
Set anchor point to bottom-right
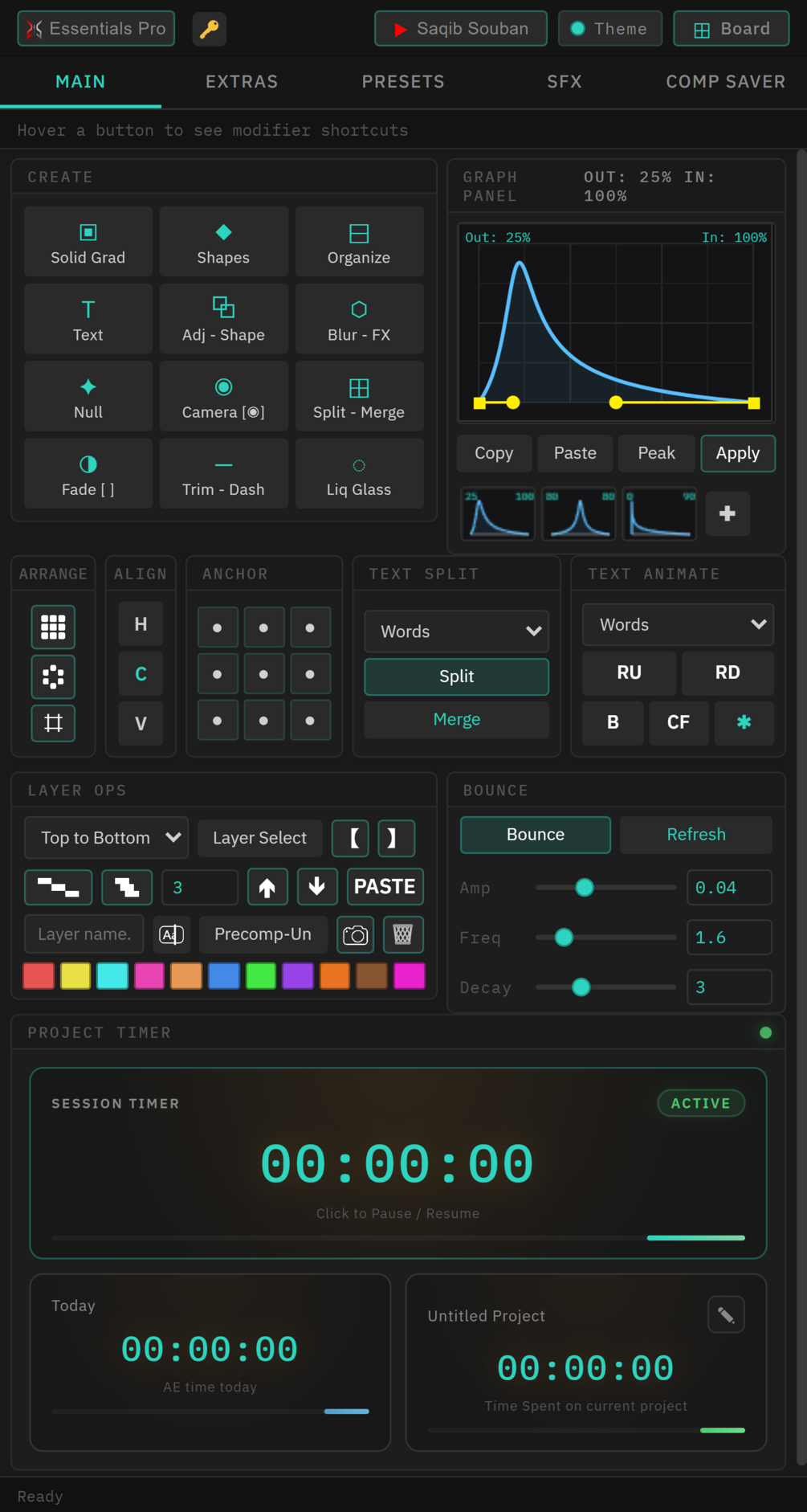pyautogui.click(x=310, y=721)
